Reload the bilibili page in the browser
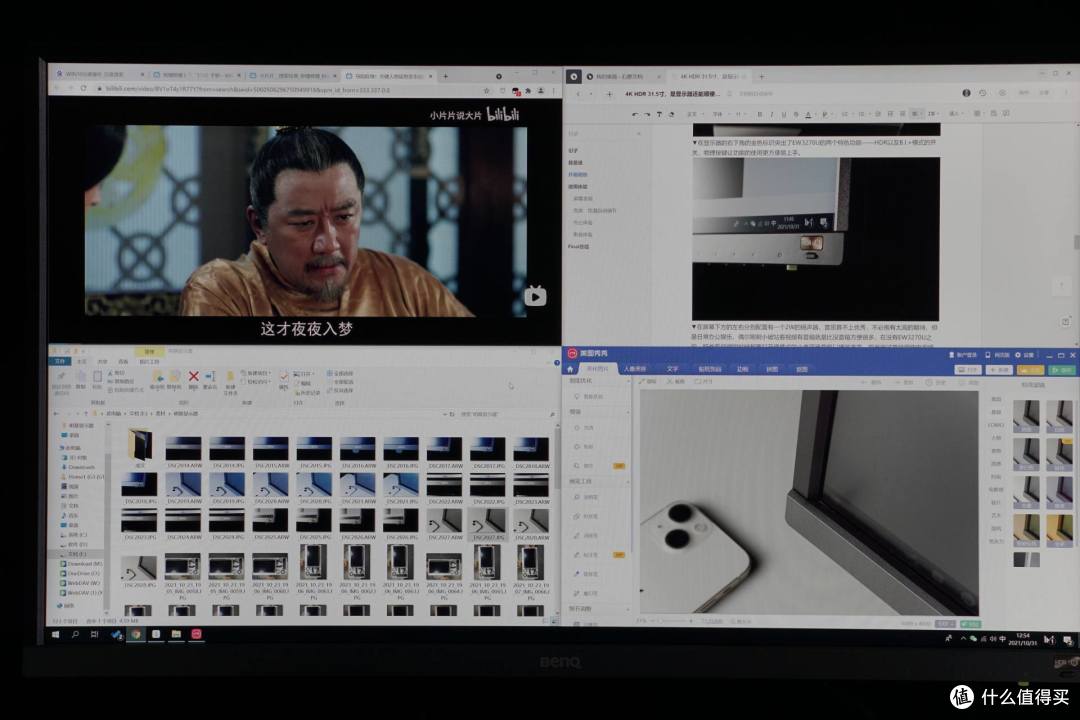The height and width of the screenshot is (720, 1080). 83,89
